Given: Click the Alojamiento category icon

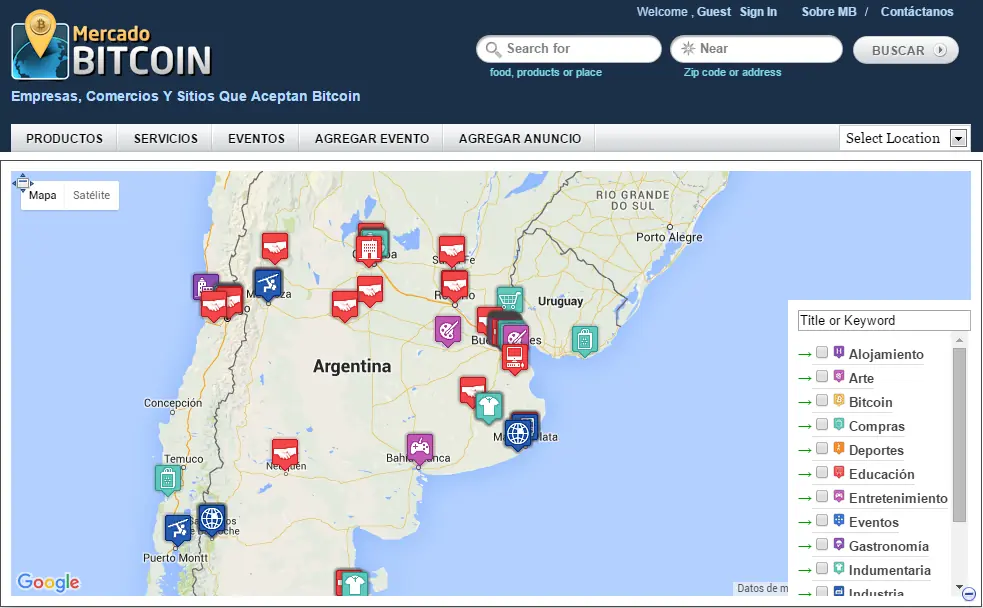Looking at the screenshot, I should tap(839, 352).
